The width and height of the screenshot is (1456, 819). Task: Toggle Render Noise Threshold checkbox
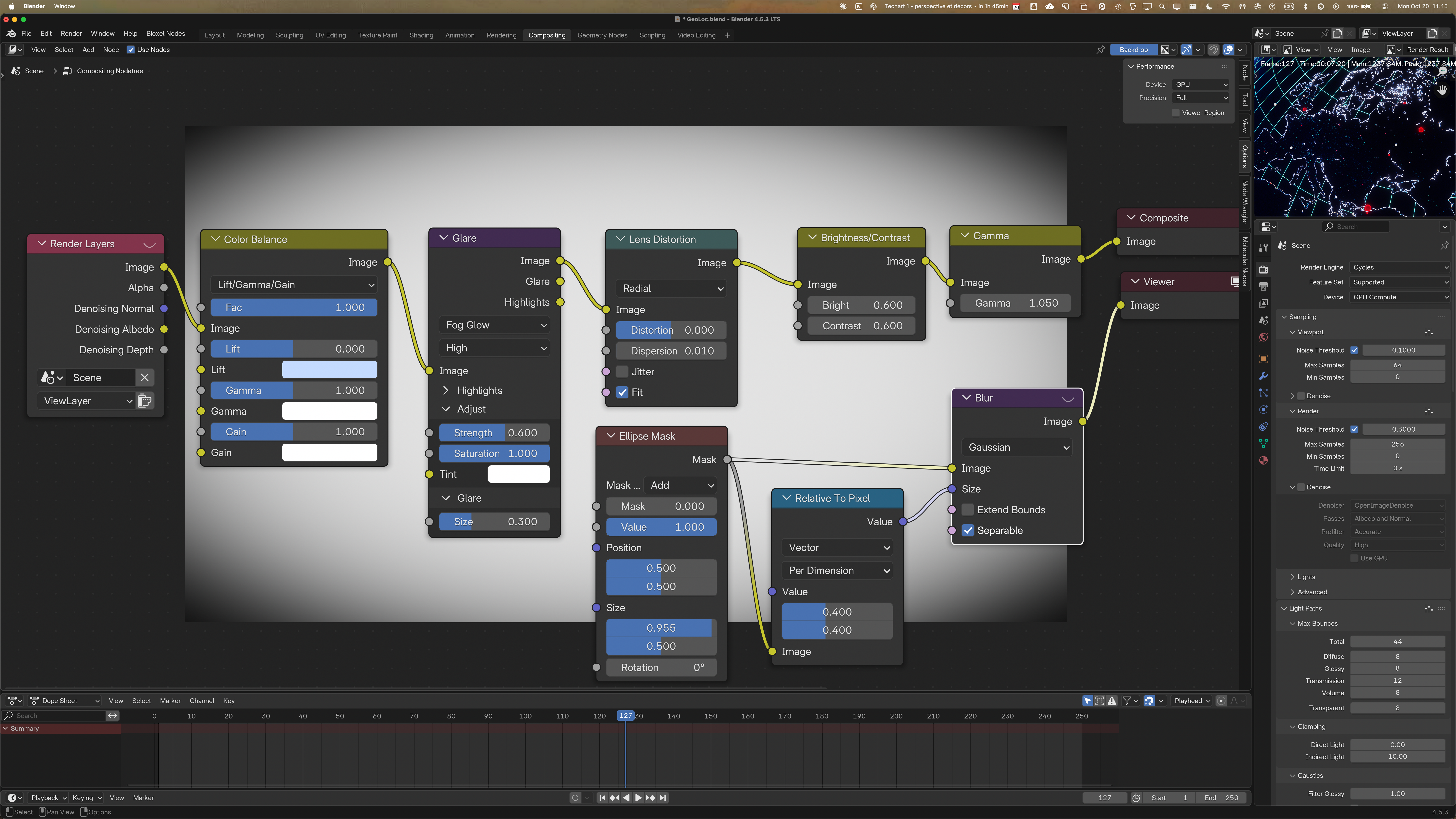click(x=1354, y=430)
